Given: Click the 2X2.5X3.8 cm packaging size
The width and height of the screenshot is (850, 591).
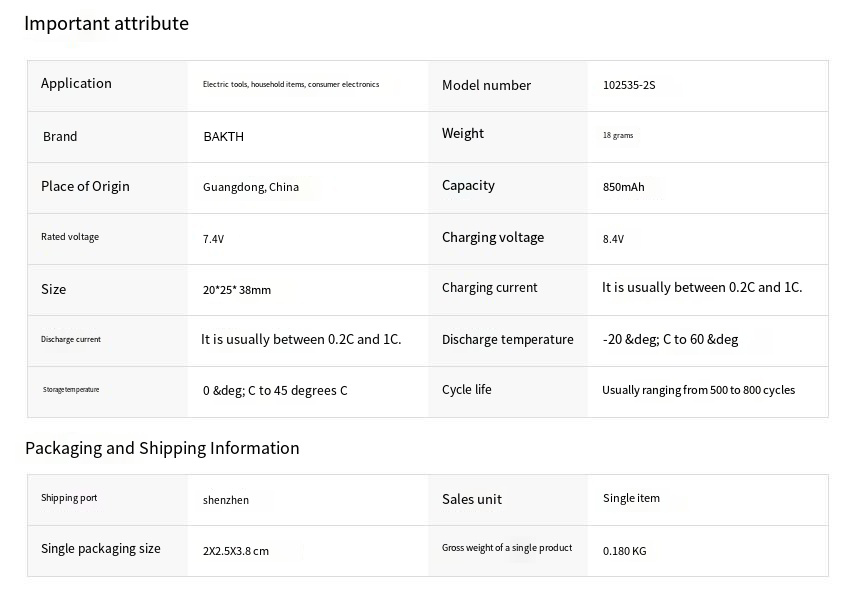Looking at the screenshot, I should tap(236, 551).
